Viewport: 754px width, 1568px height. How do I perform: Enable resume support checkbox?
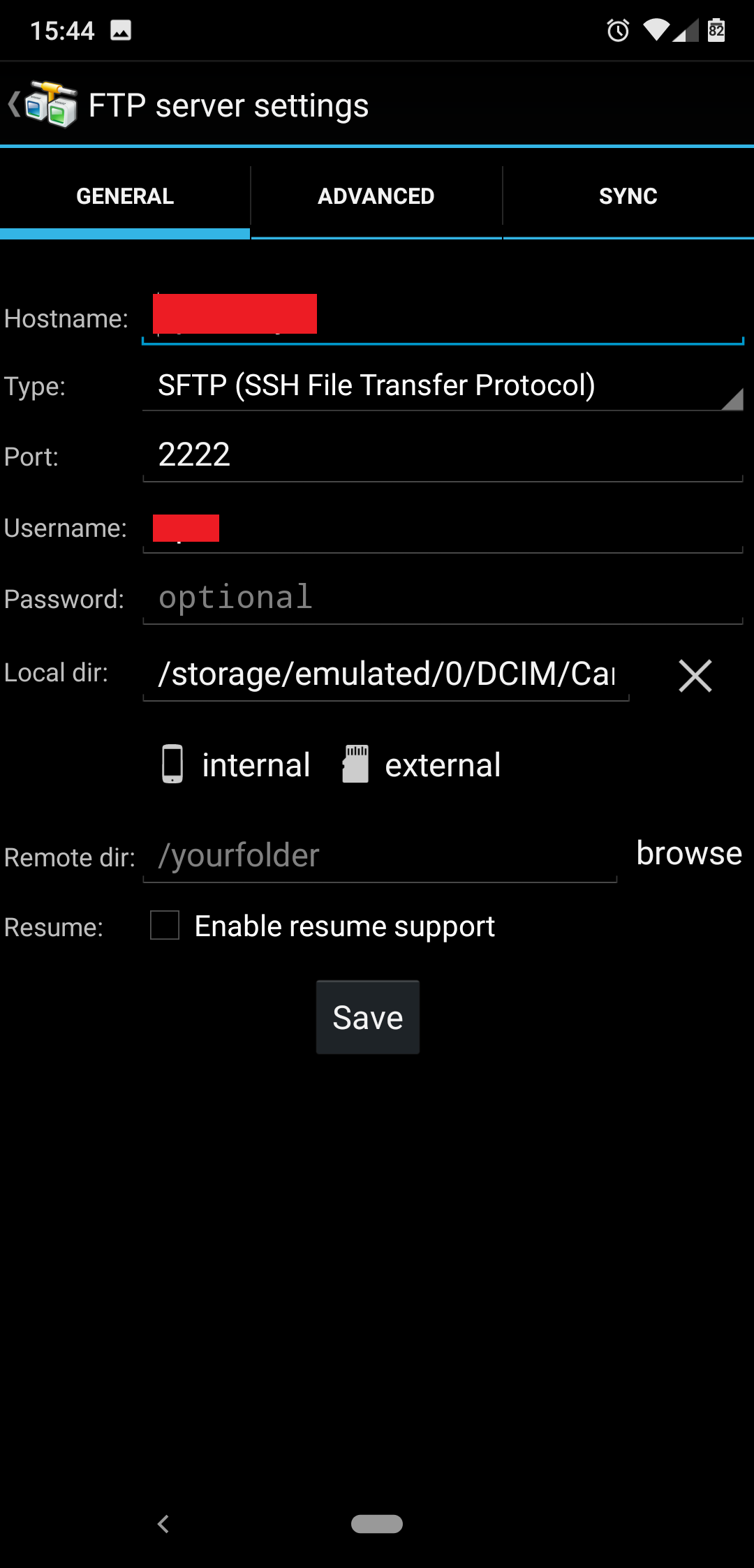[x=165, y=925]
